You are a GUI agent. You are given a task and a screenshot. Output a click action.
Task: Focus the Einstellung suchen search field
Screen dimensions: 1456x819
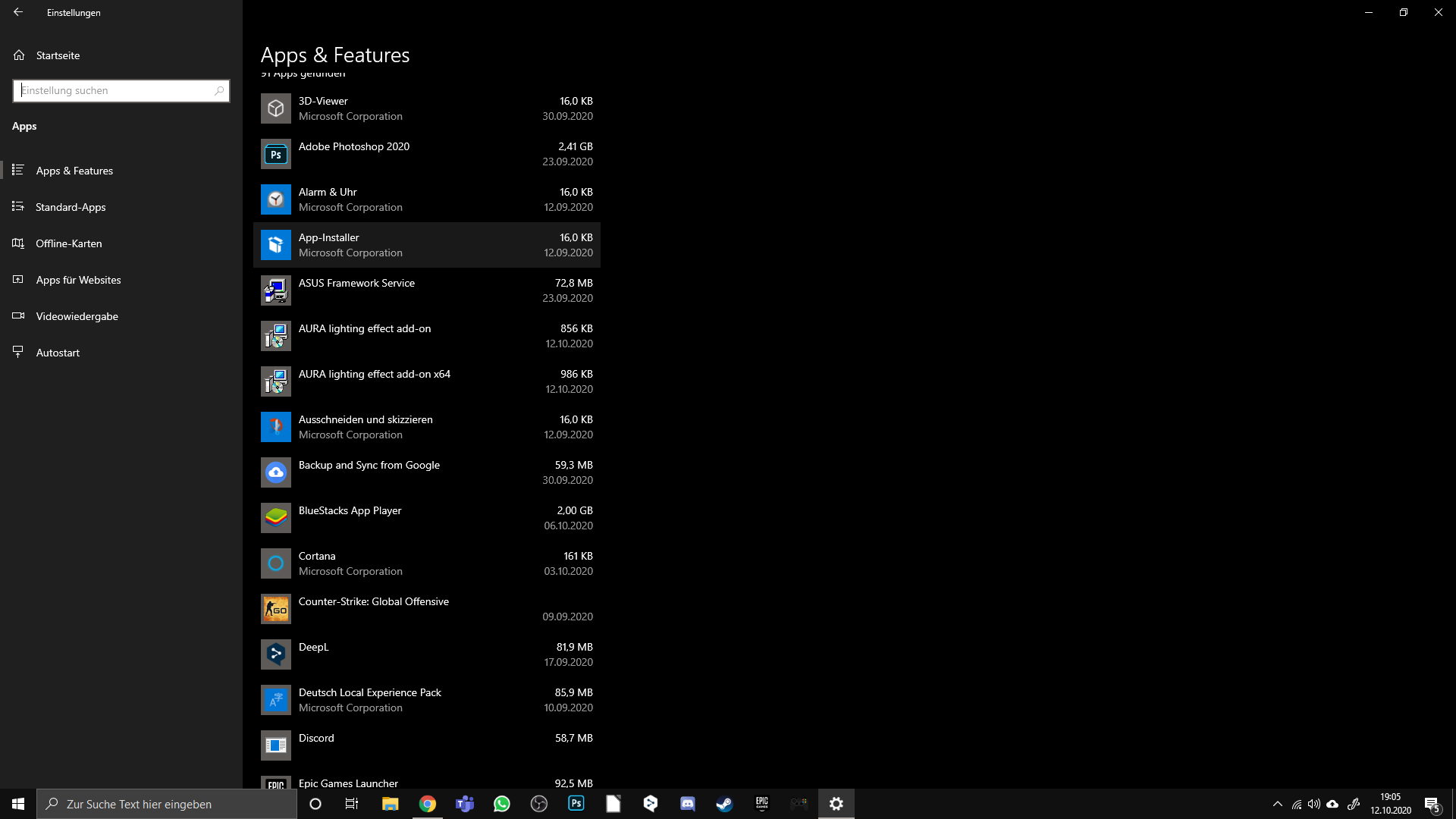115,90
